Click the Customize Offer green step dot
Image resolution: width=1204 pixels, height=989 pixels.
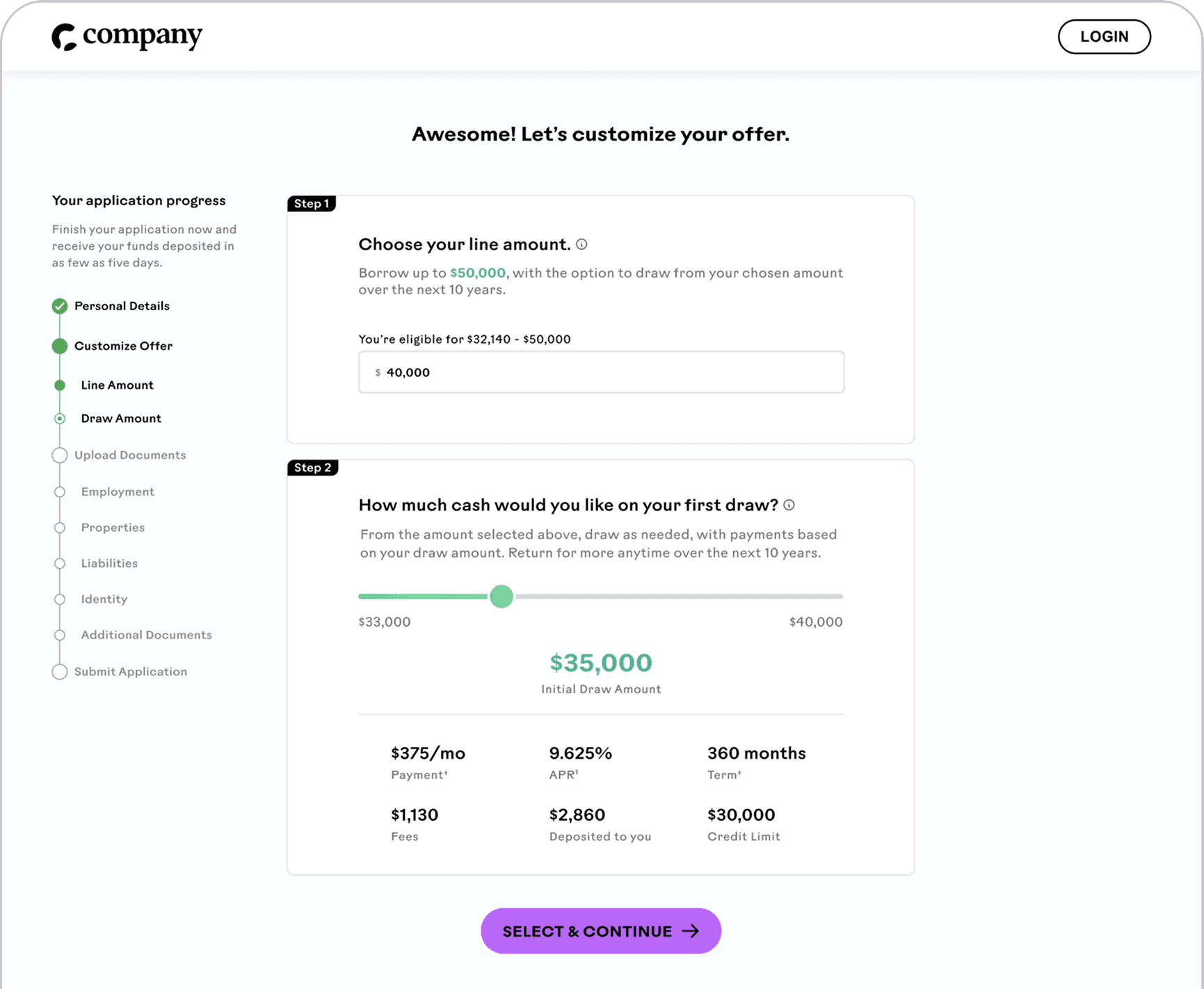pyautogui.click(x=60, y=346)
